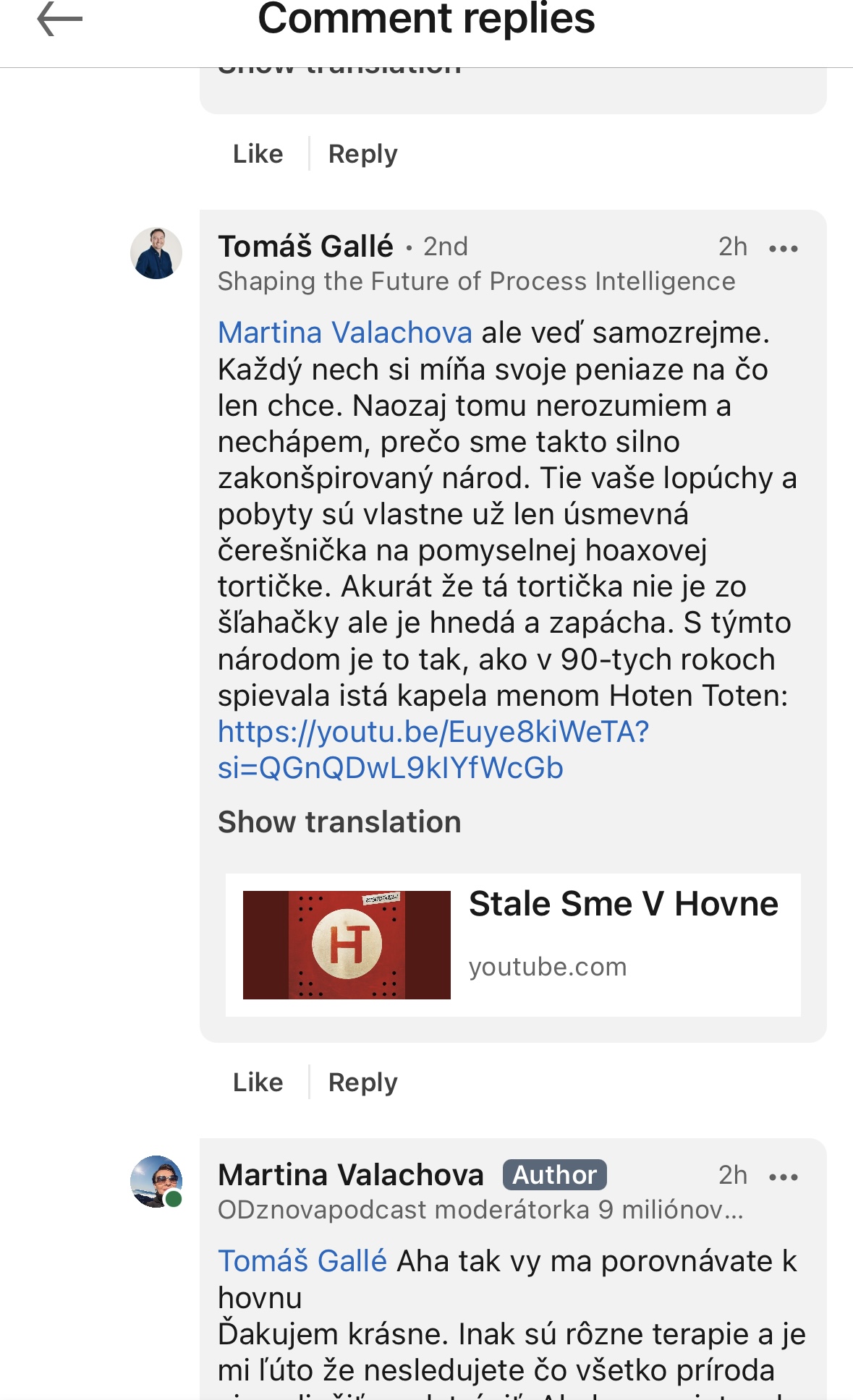The height and width of the screenshot is (1400, 853).
Task: Reply to Tomáš Gallé's comment
Action: 362,1083
